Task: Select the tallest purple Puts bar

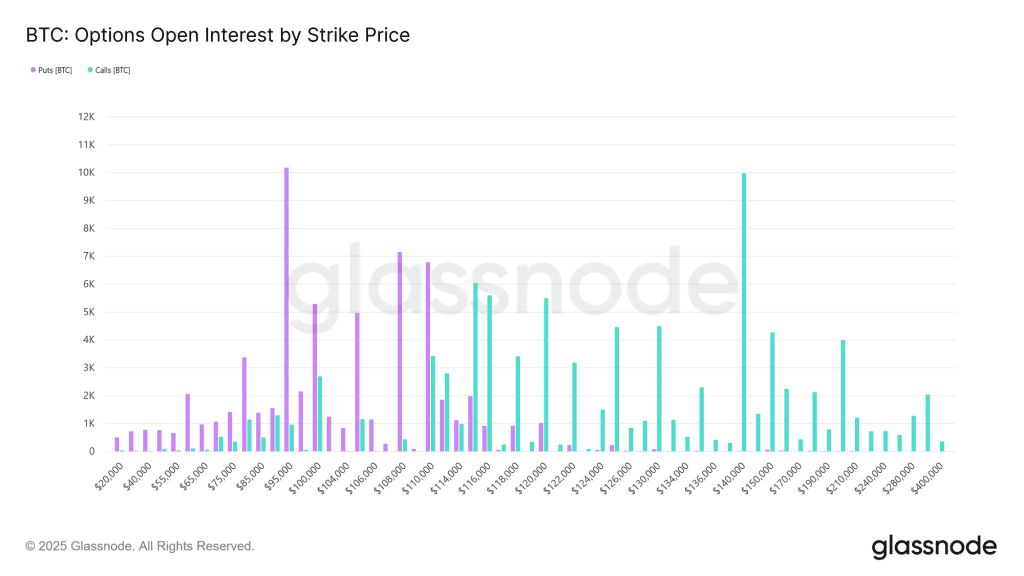Action: coord(287,310)
